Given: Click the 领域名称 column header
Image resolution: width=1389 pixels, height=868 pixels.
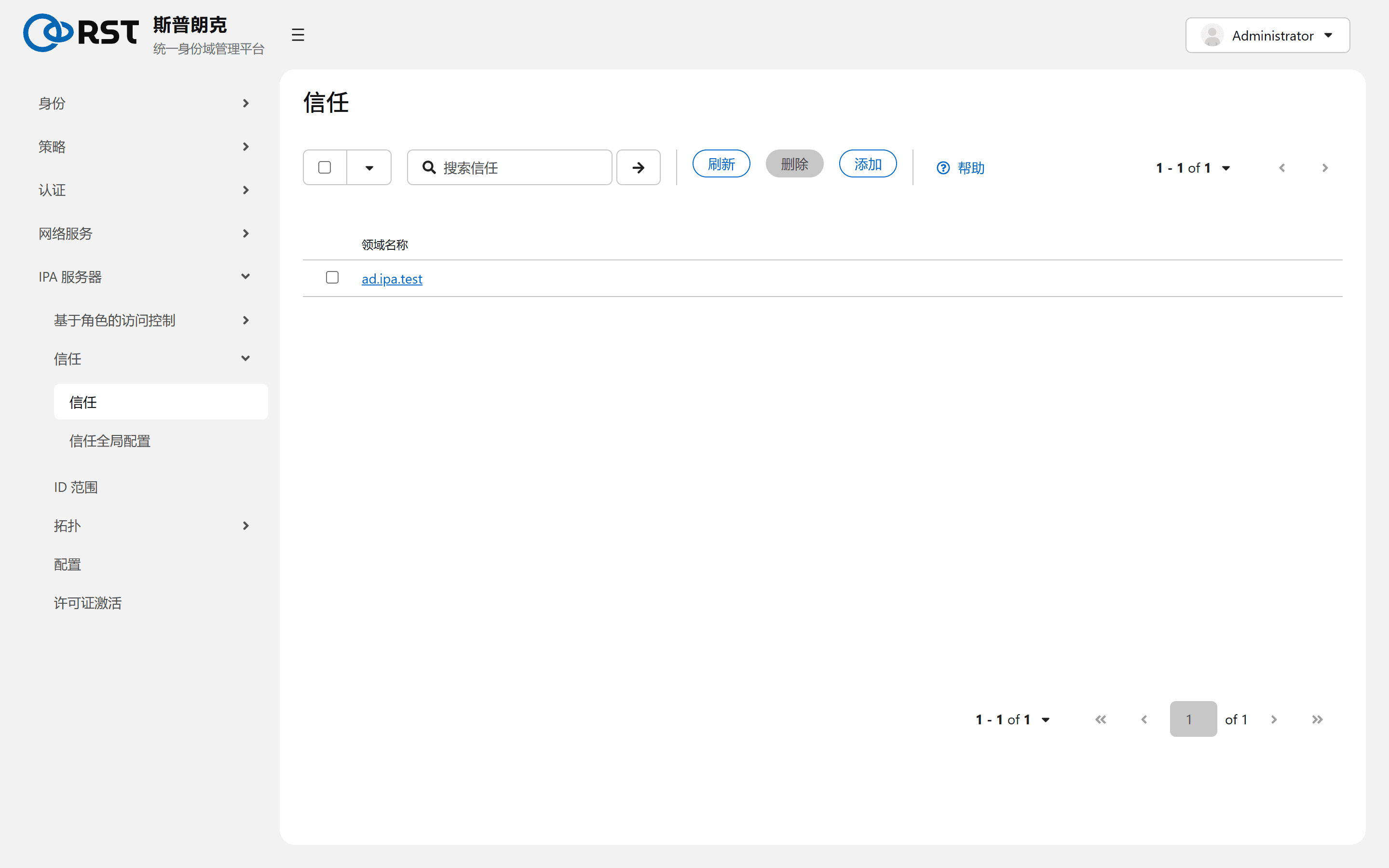Looking at the screenshot, I should (384, 245).
